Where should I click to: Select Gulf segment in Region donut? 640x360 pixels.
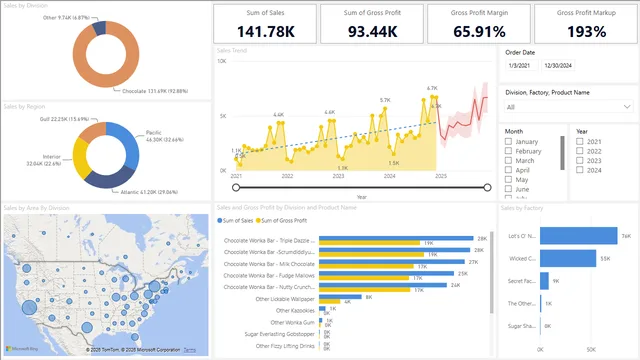pos(93,131)
